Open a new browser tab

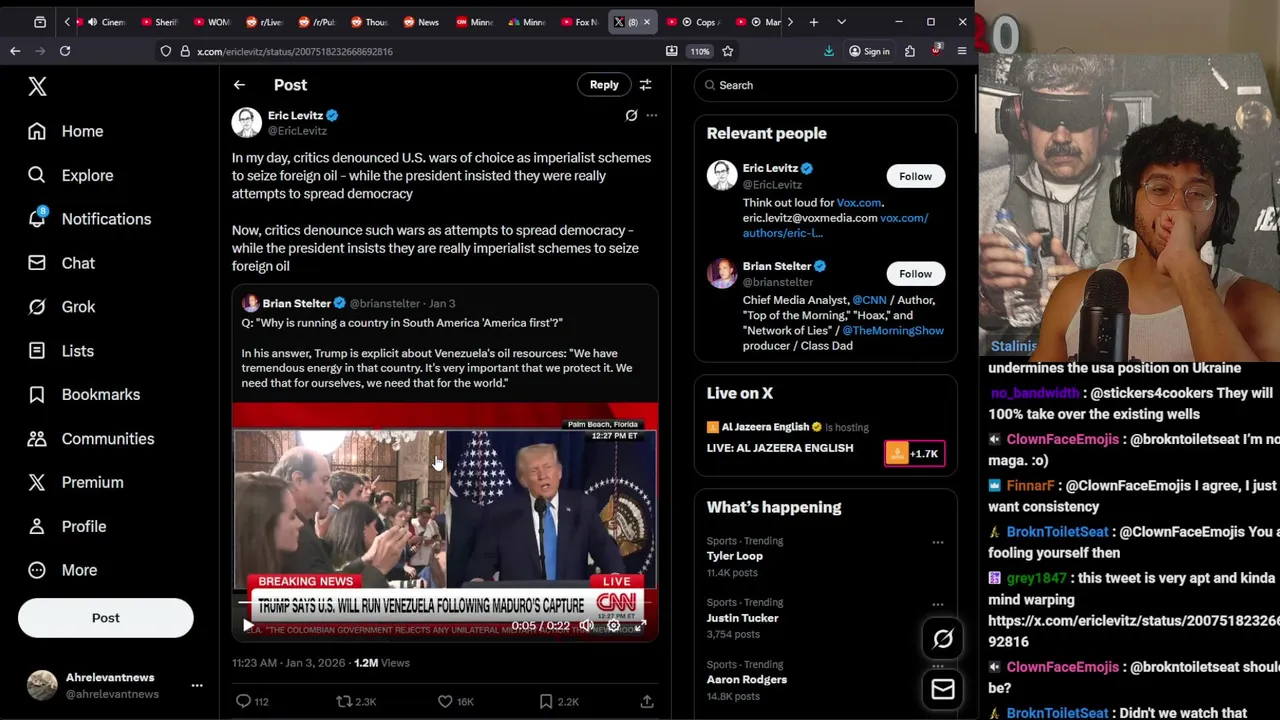pos(814,22)
